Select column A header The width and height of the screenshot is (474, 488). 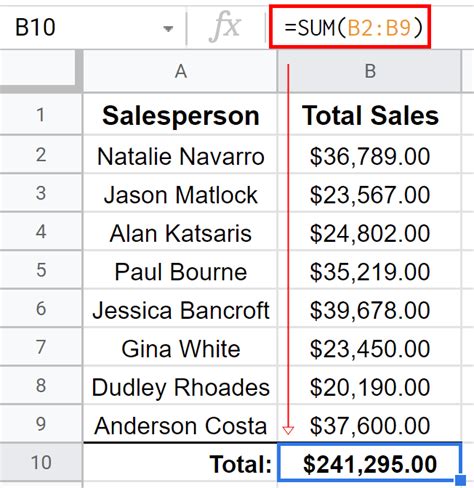(180, 71)
